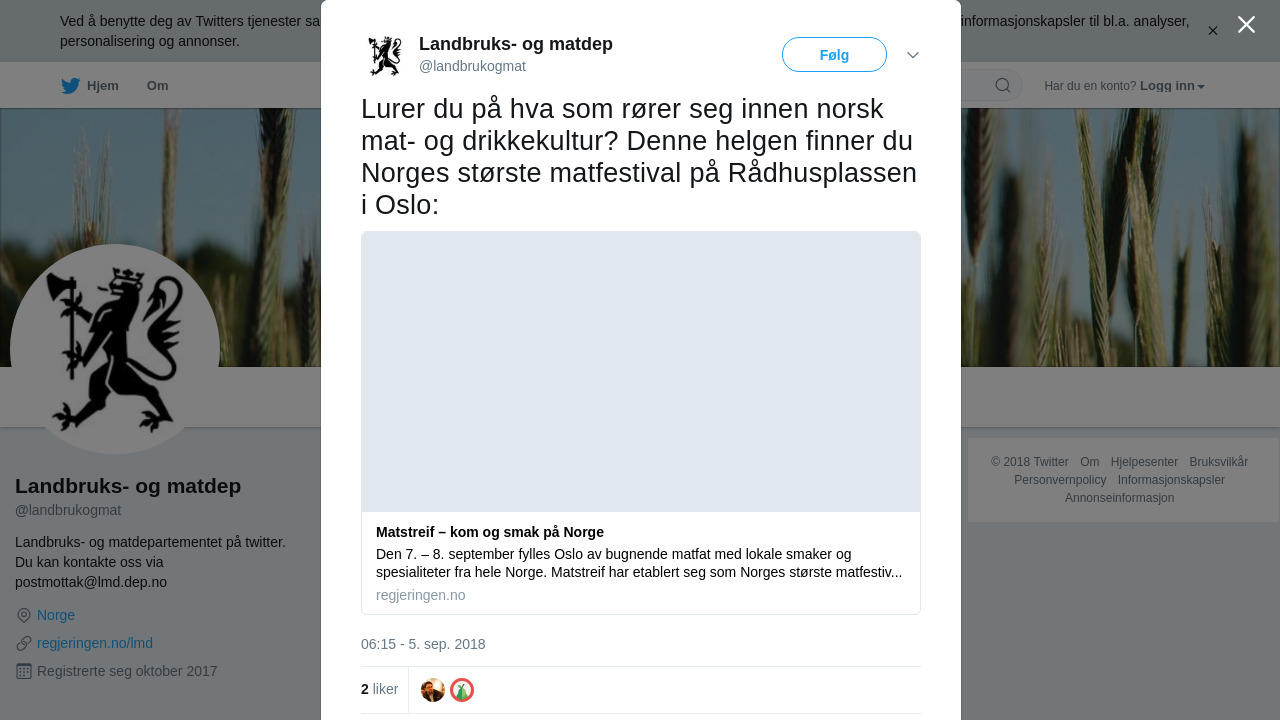Click the link chain icon beside regjeringen.no/lmd
Viewport: 1280px width, 720px height.
pyautogui.click(x=24, y=643)
